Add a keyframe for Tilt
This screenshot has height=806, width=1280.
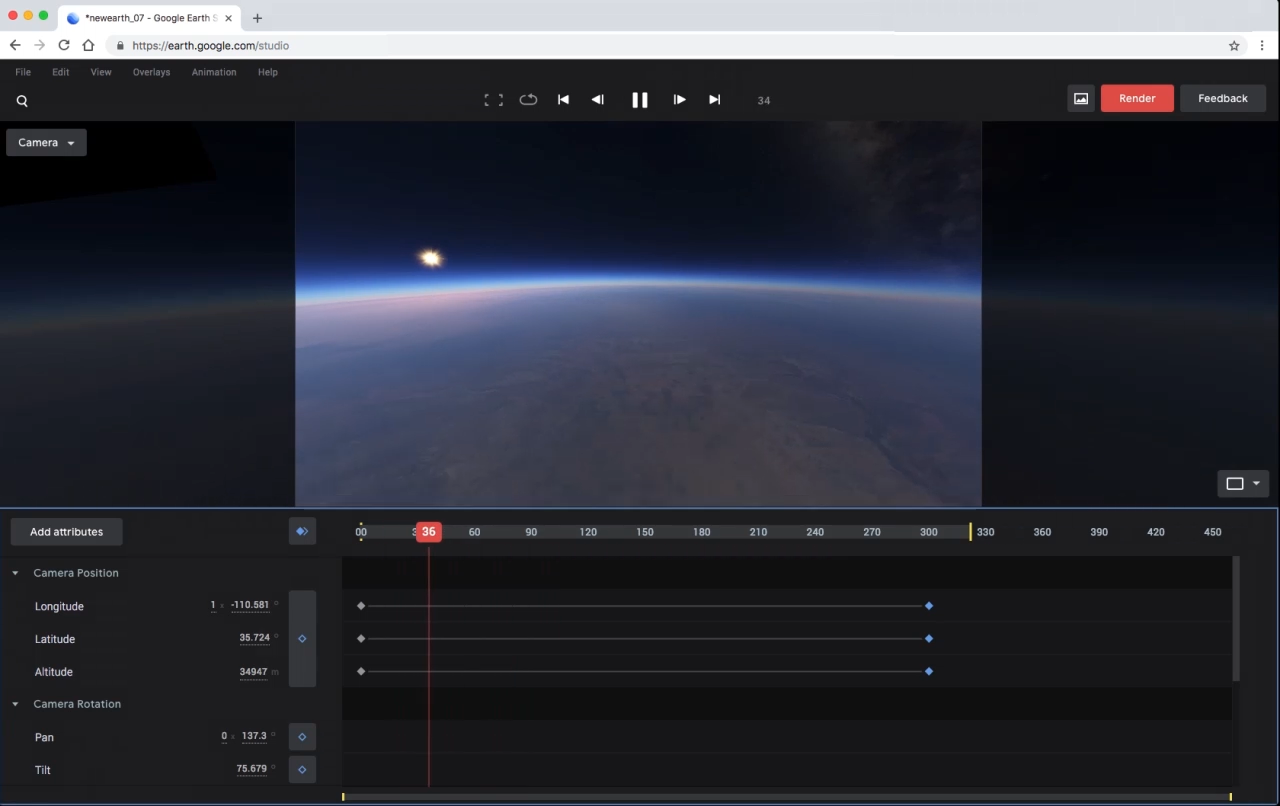[302, 769]
